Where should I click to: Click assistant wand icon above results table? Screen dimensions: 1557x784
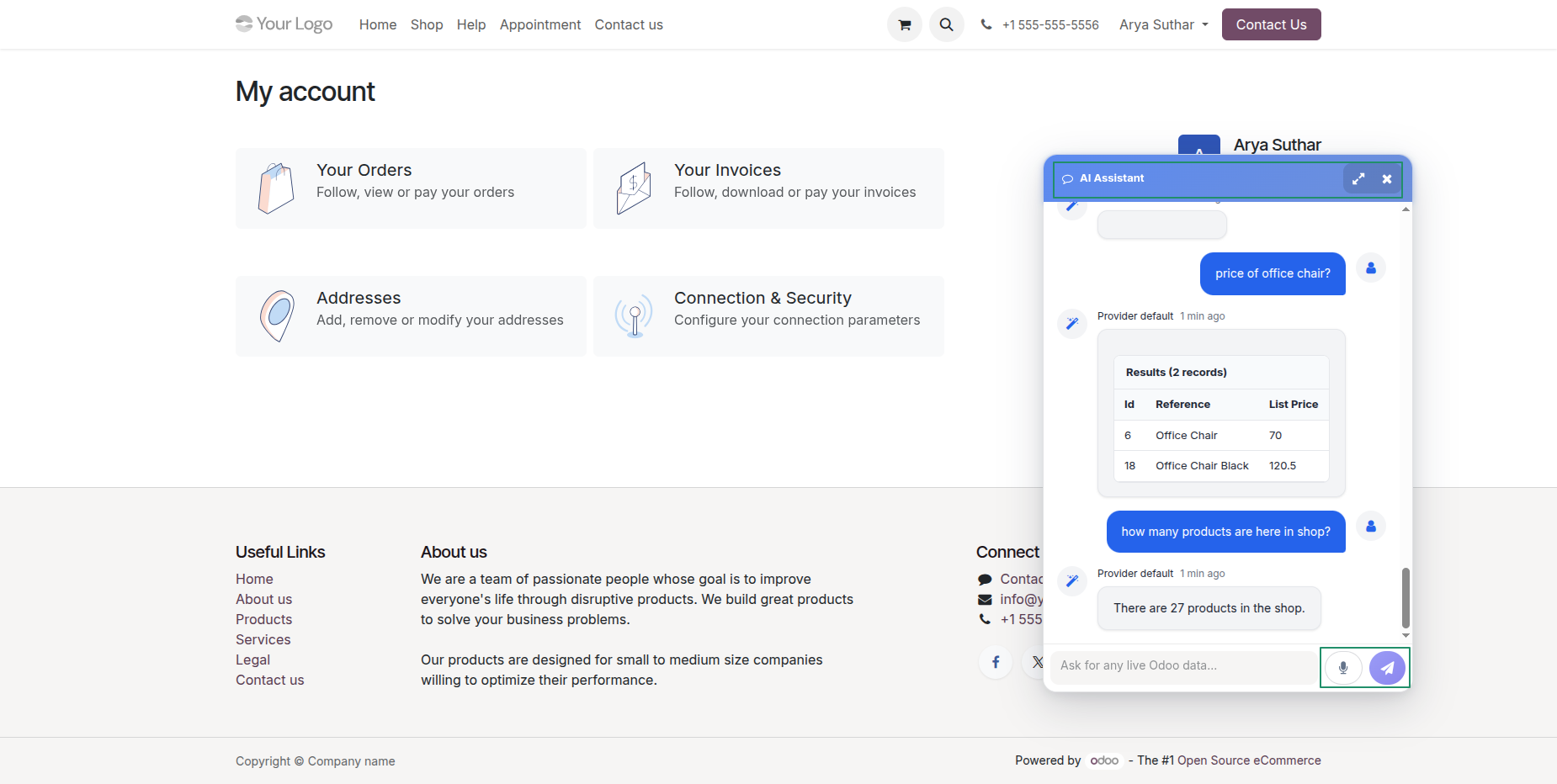tap(1072, 323)
